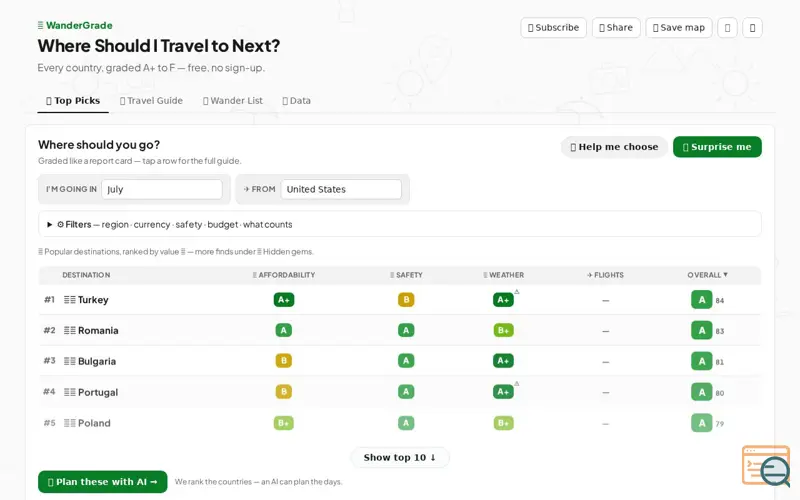The image size is (800, 500).
Task: Click Bulgaria's A safety grade badge
Action: [406, 361]
